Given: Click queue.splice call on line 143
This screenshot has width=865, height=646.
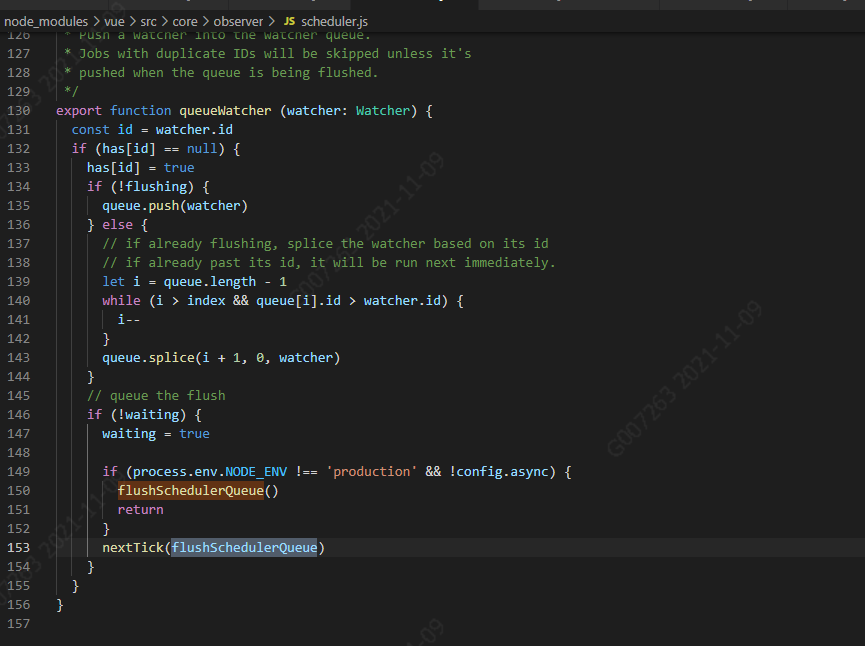Looking at the screenshot, I should [221, 358].
